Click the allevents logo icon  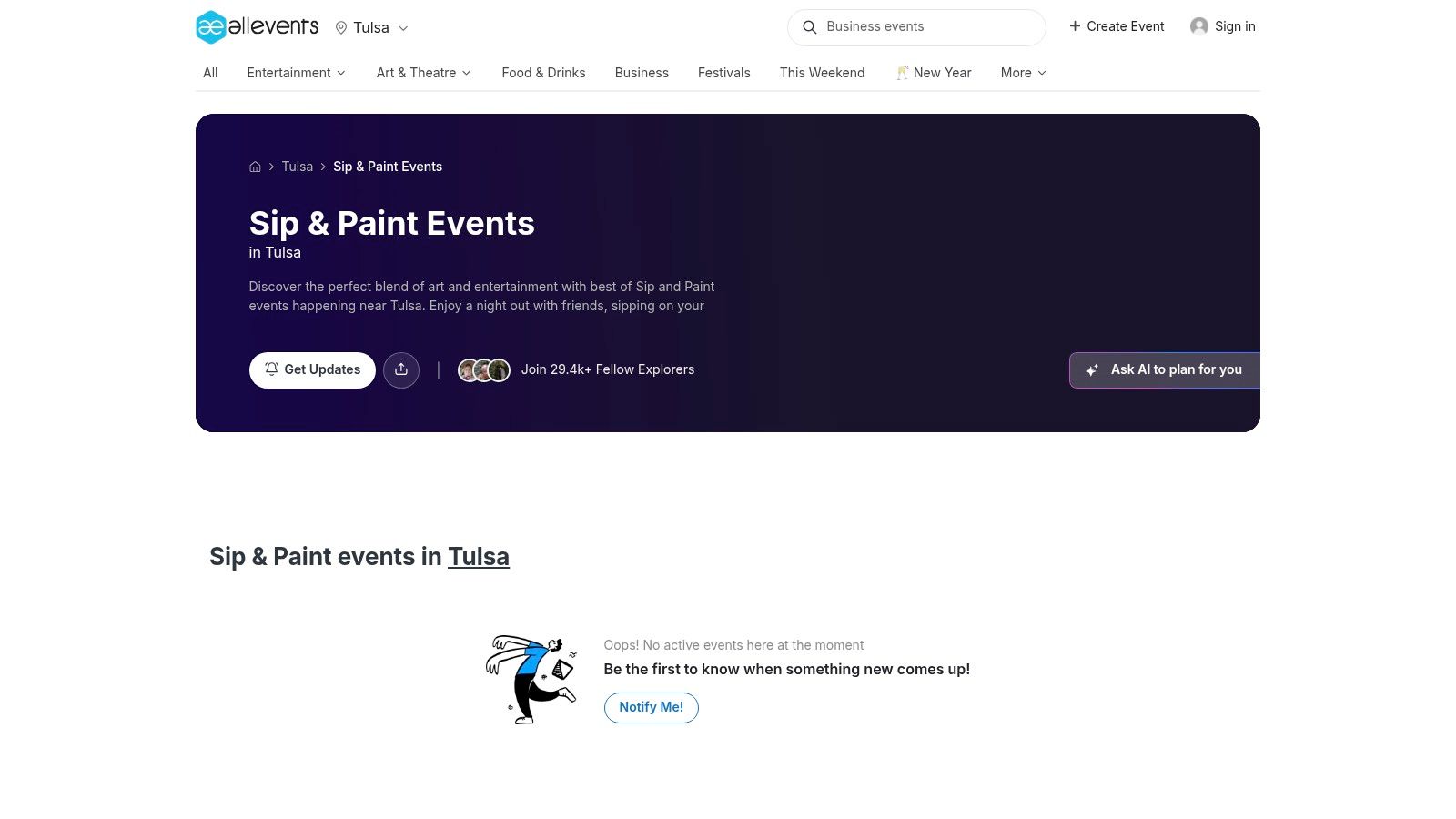[209, 27]
